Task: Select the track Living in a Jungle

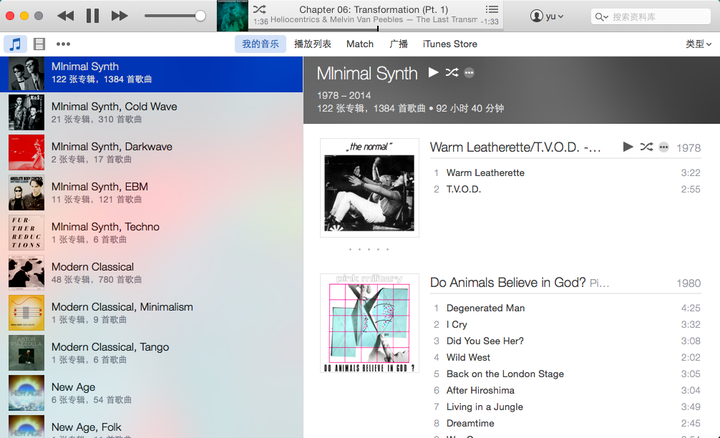Action: pyautogui.click(x=484, y=407)
